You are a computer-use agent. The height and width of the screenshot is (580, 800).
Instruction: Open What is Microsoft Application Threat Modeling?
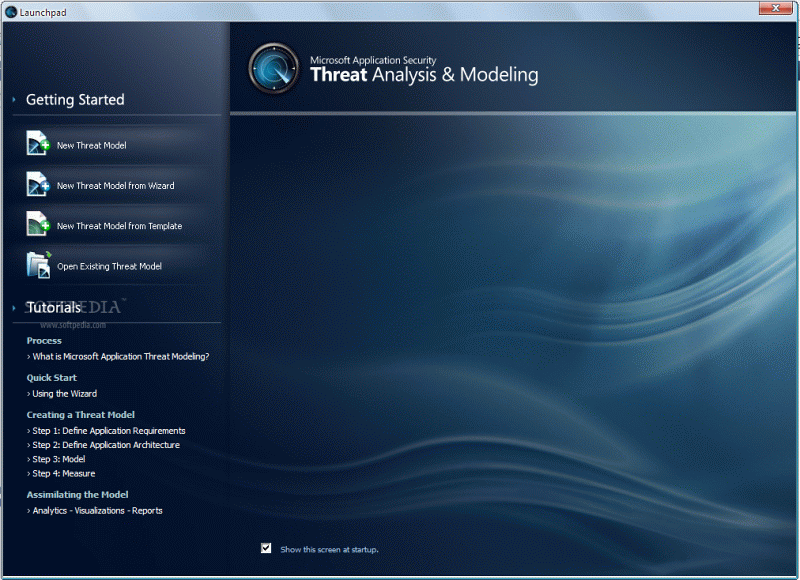pos(120,357)
